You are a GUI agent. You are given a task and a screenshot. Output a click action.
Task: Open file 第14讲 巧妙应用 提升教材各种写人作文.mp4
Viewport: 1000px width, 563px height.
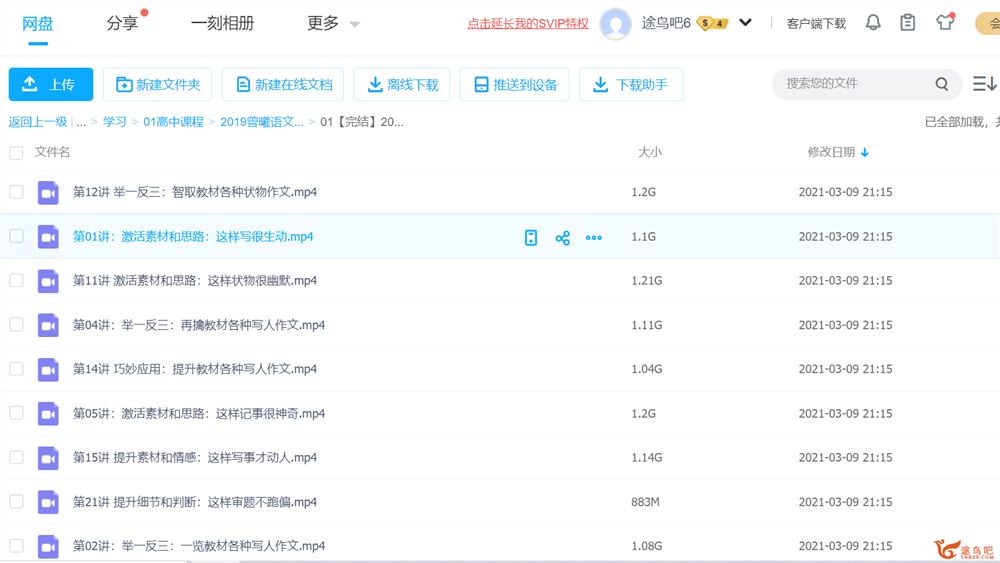tap(195, 369)
